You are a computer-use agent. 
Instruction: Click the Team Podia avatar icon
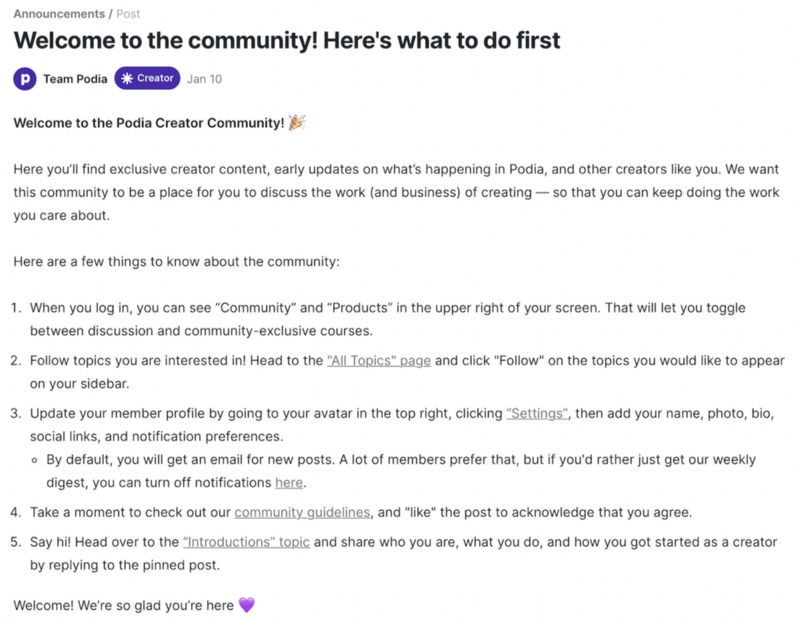[24, 79]
